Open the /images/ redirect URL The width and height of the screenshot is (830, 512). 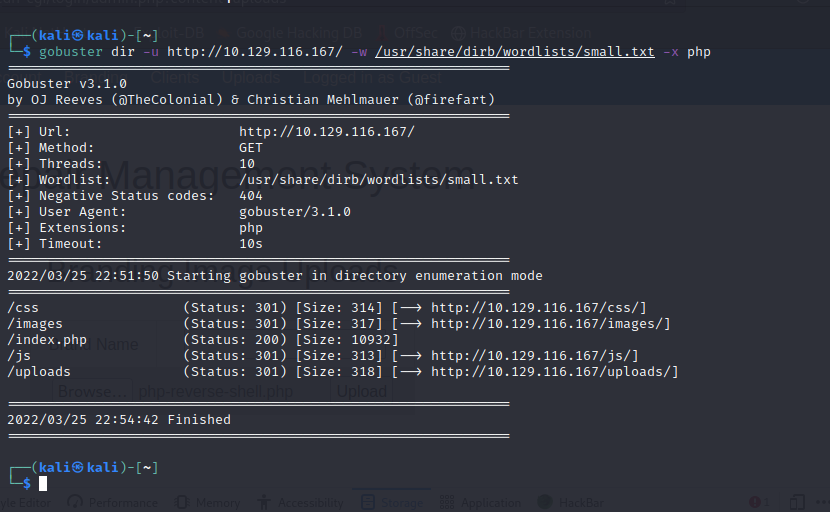pos(550,323)
